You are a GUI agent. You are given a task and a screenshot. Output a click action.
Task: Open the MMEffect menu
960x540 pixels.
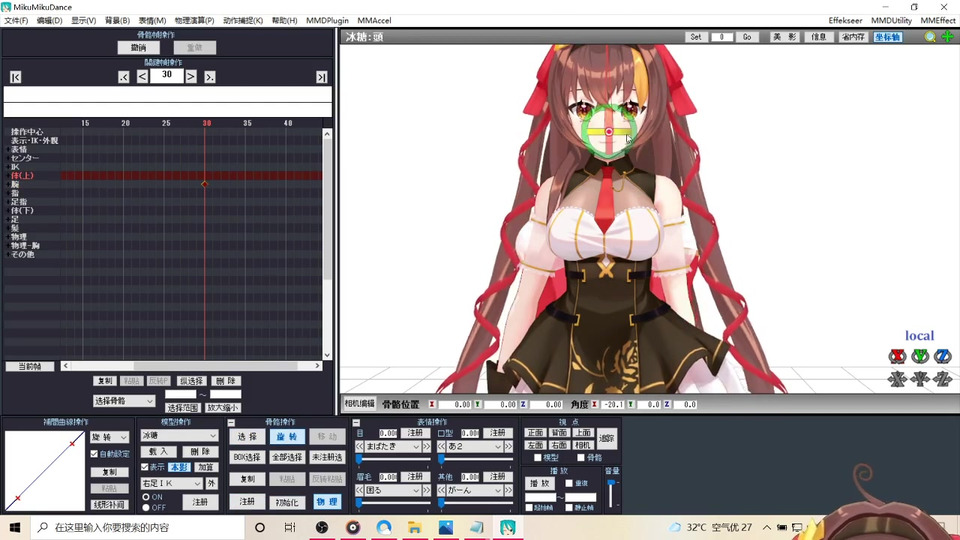pyautogui.click(x=937, y=20)
